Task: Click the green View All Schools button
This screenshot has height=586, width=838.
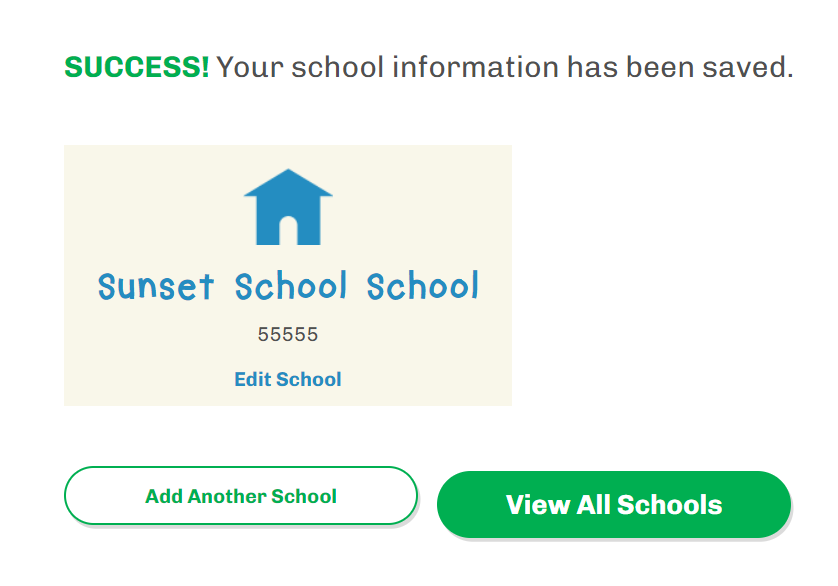Action: 614,504
